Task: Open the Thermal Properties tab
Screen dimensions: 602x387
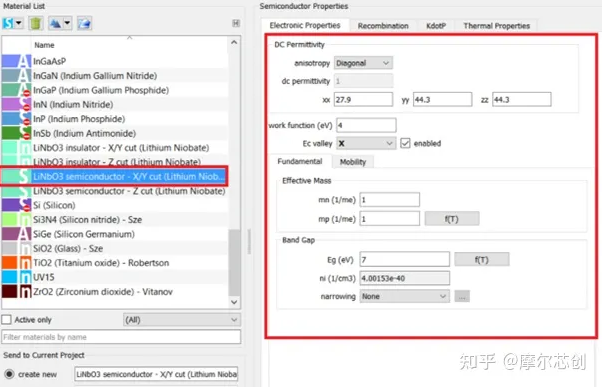Action: [x=496, y=26]
